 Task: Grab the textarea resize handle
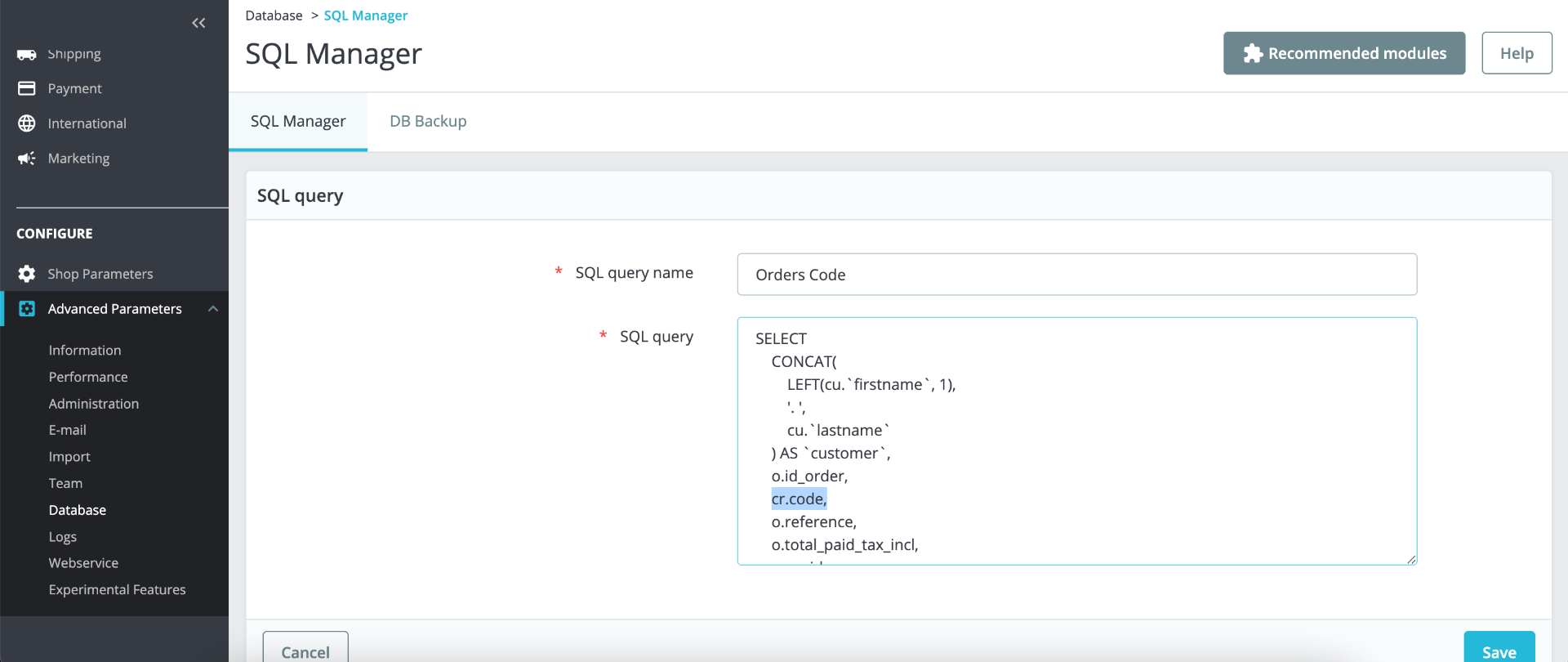(x=1411, y=559)
